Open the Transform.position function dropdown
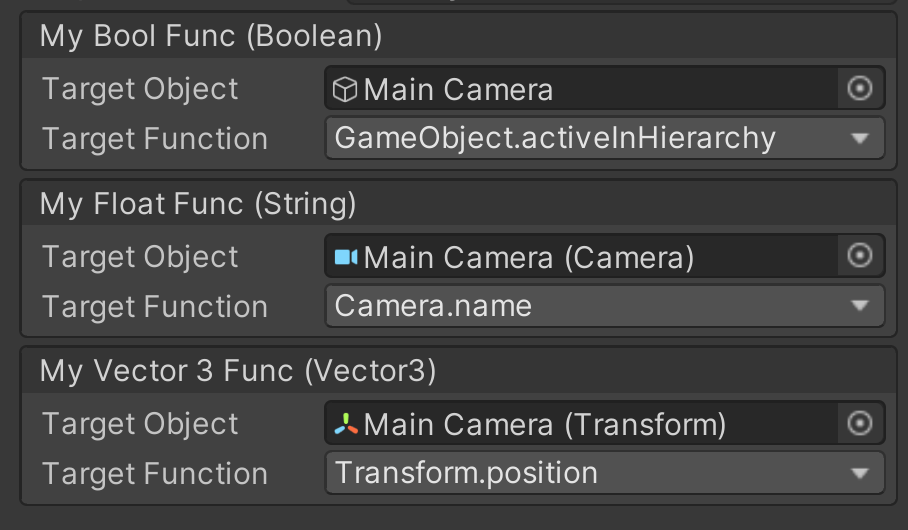The height and width of the screenshot is (530, 908). click(604, 473)
